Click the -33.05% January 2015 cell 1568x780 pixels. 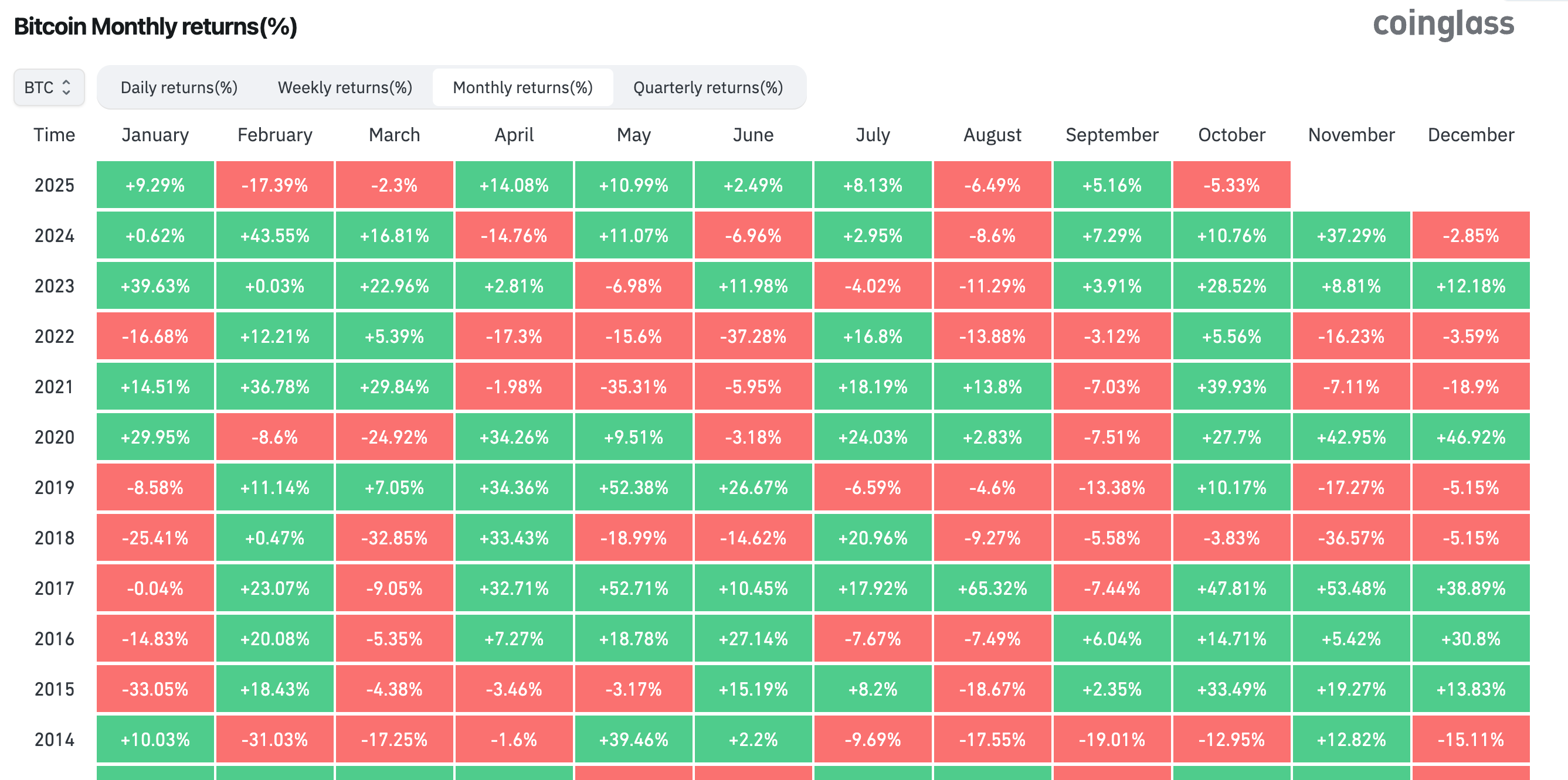[155, 689]
